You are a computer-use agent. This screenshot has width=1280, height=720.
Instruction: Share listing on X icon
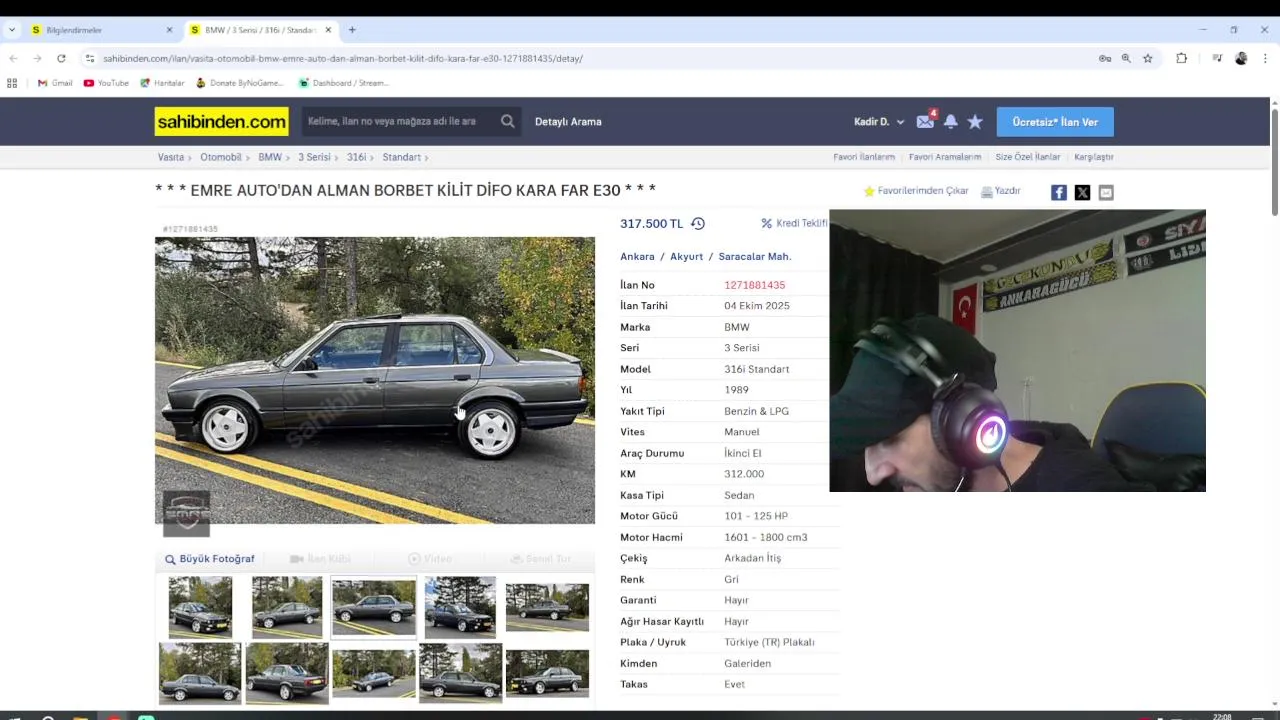pyautogui.click(x=1082, y=192)
